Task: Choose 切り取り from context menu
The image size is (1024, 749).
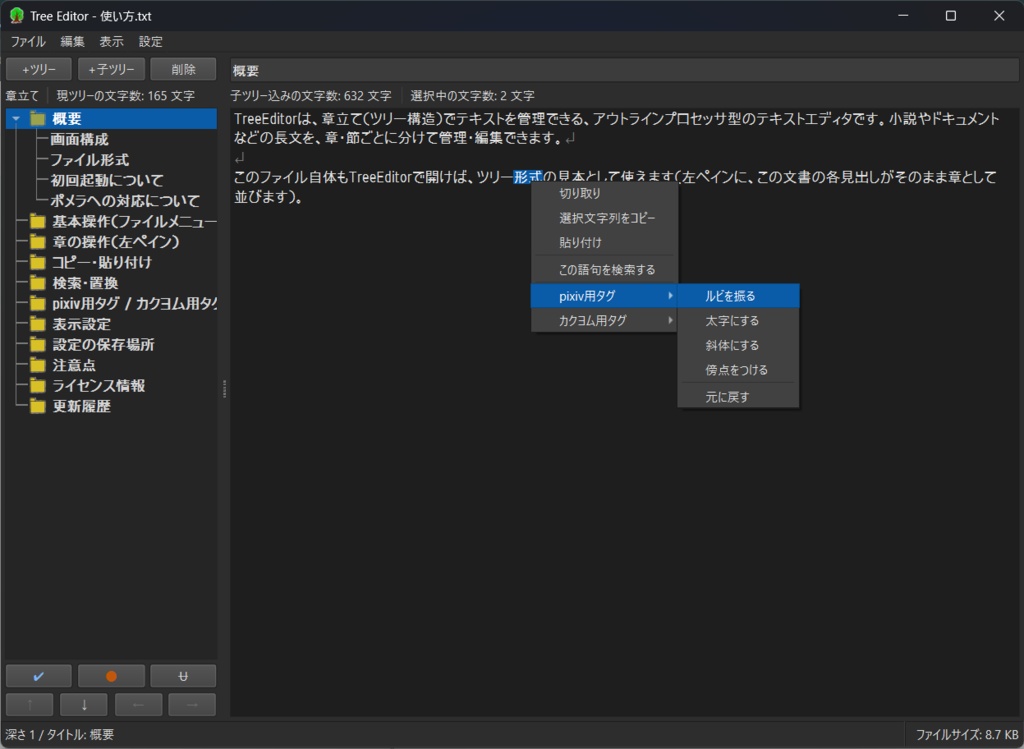Action: [x=604, y=193]
